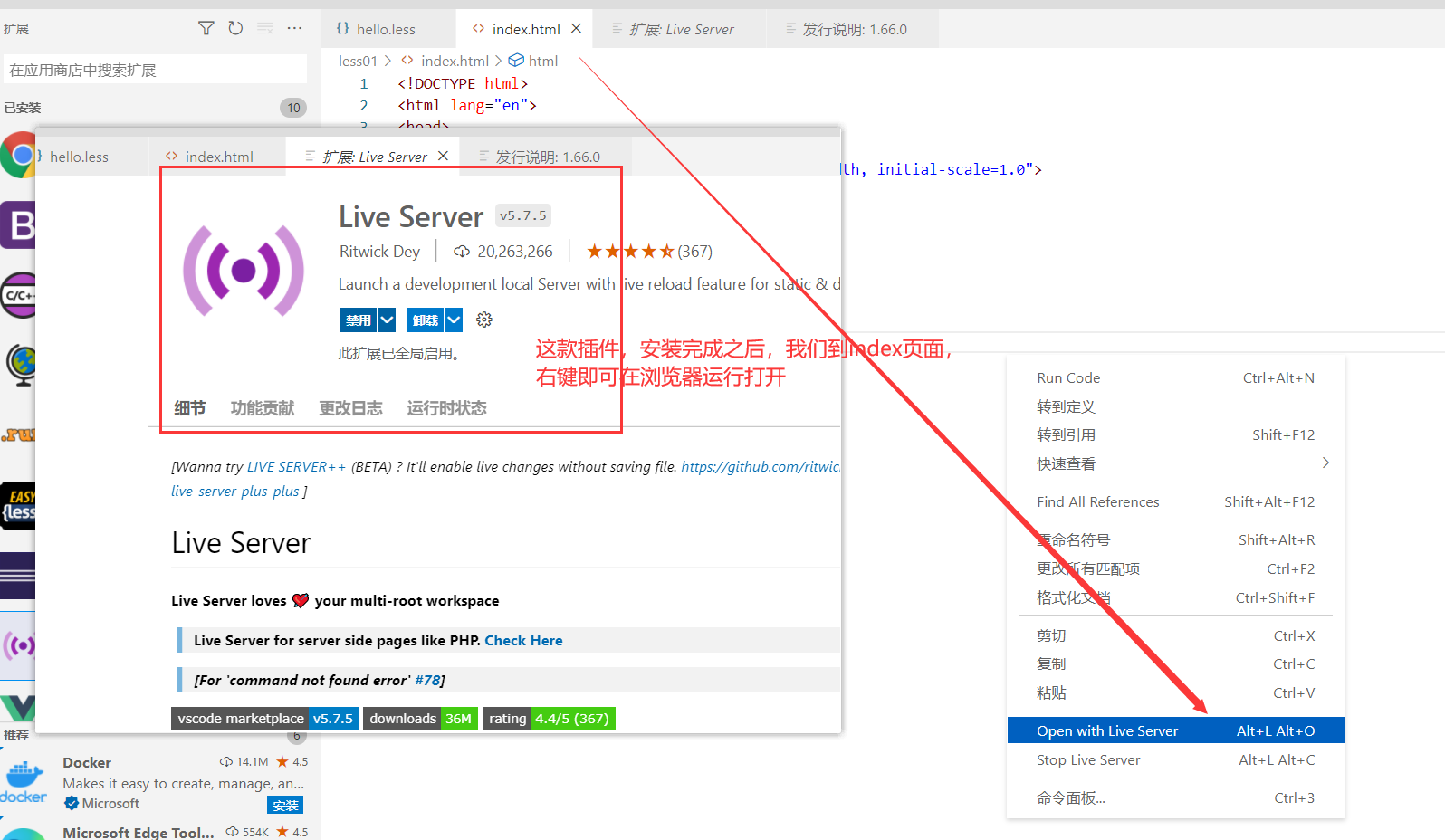Select the Live Server icon in installed list
The height and width of the screenshot is (840, 1445).
pos(18,645)
